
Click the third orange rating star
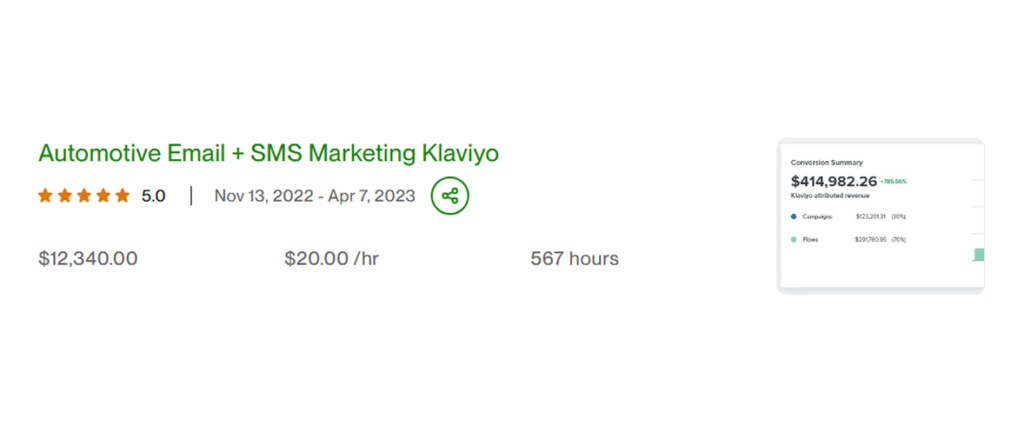click(83, 196)
